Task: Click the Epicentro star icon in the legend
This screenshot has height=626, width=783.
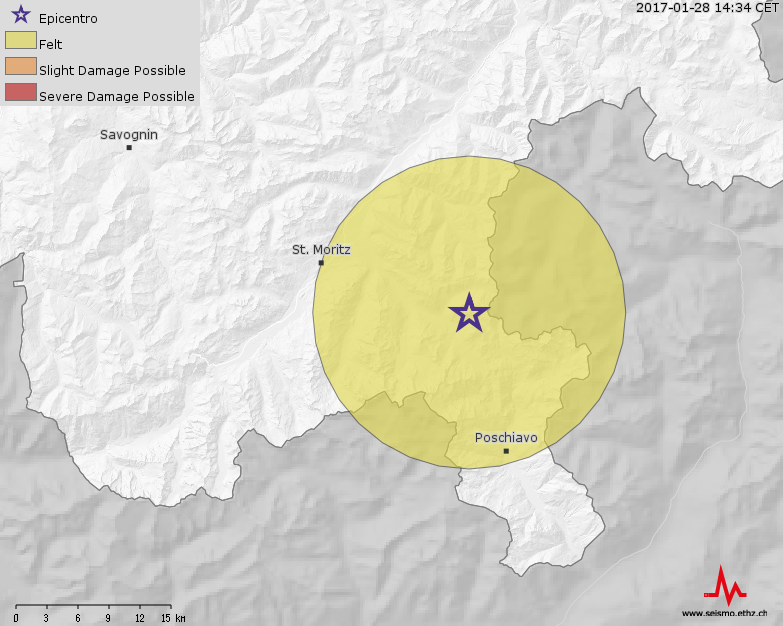Action: (20, 17)
